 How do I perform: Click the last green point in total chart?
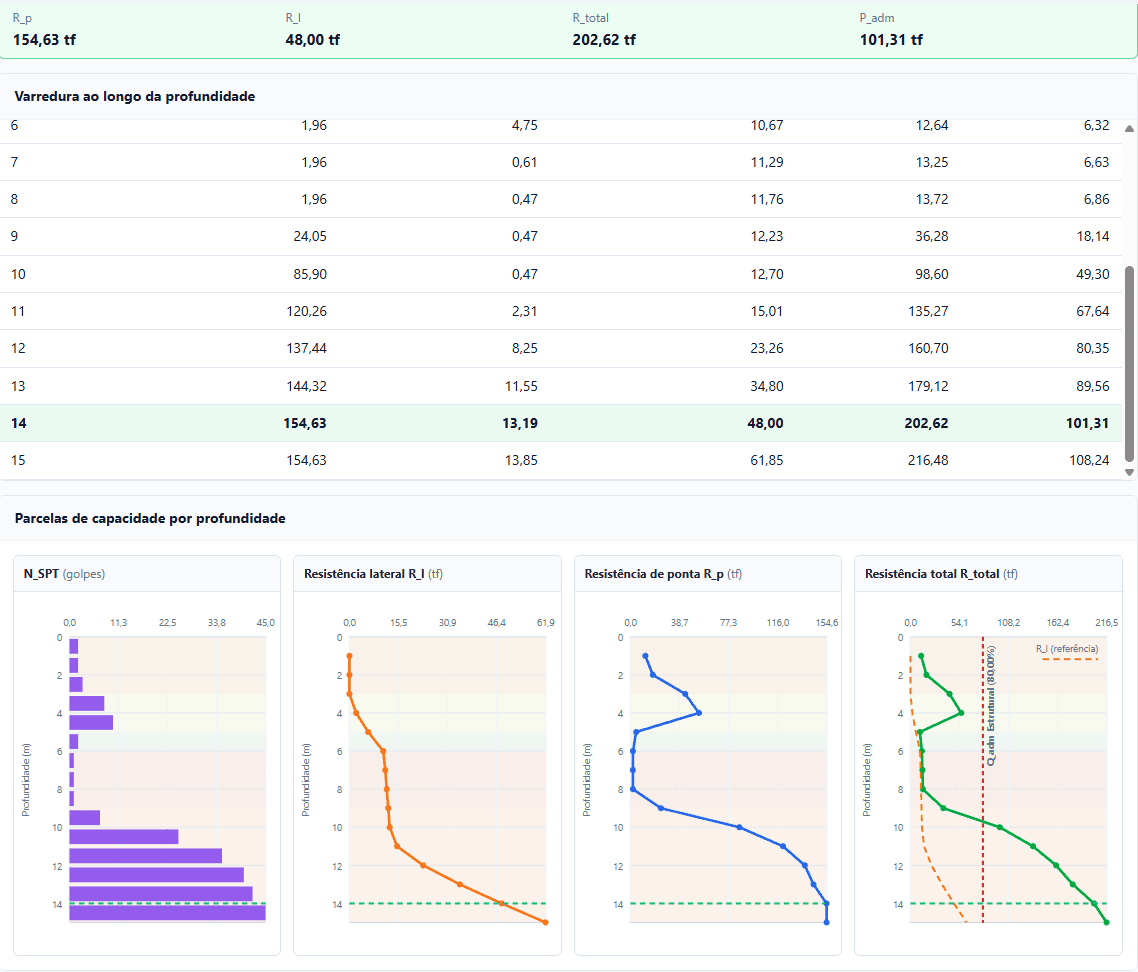tap(1107, 923)
